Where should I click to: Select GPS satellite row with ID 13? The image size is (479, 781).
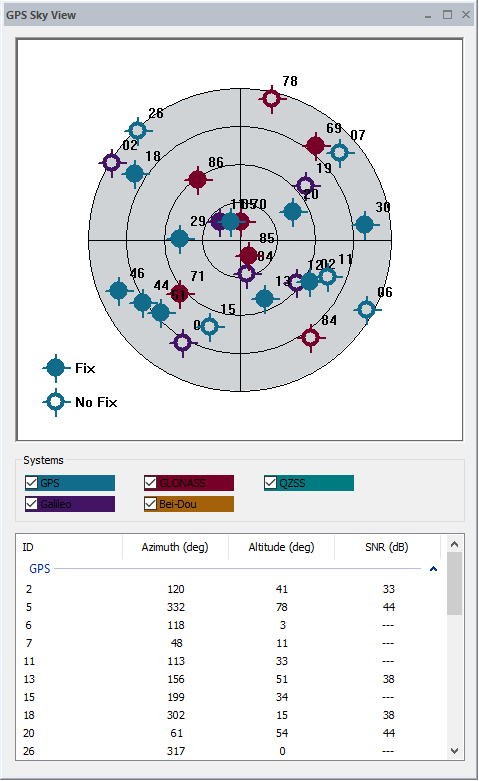pos(231,679)
